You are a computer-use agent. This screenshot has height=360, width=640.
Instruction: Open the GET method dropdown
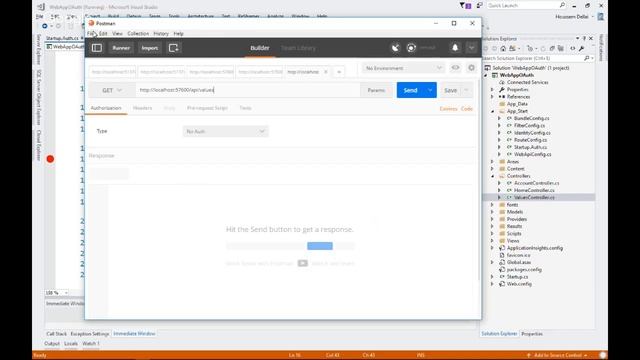pyautogui.click(x=112, y=90)
